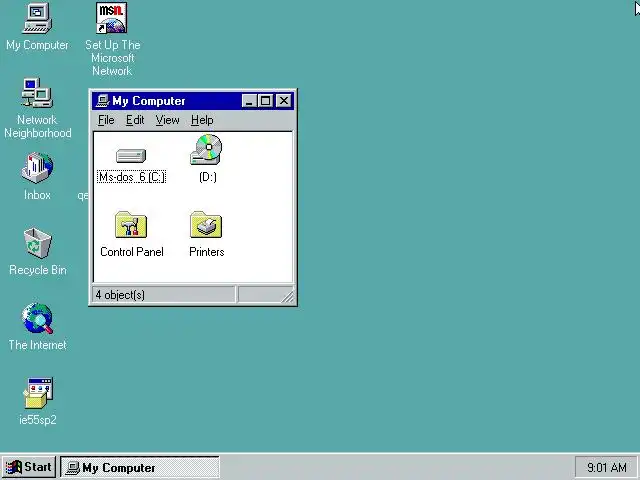Minimize the My Computer window
The image size is (640, 480).
[249, 100]
